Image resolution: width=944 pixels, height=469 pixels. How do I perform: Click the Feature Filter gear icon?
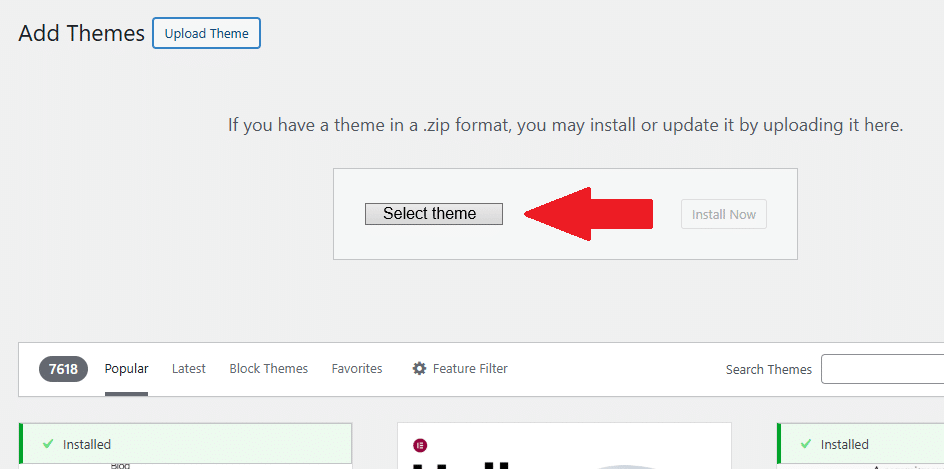point(419,368)
